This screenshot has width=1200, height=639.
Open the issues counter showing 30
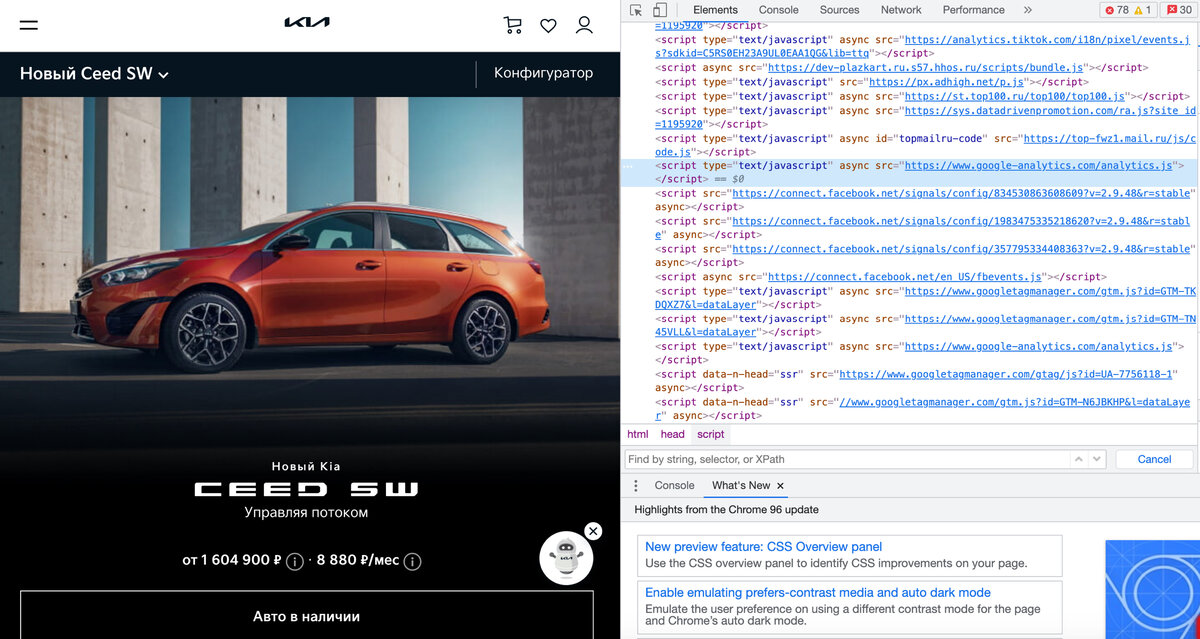pos(1180,10)
